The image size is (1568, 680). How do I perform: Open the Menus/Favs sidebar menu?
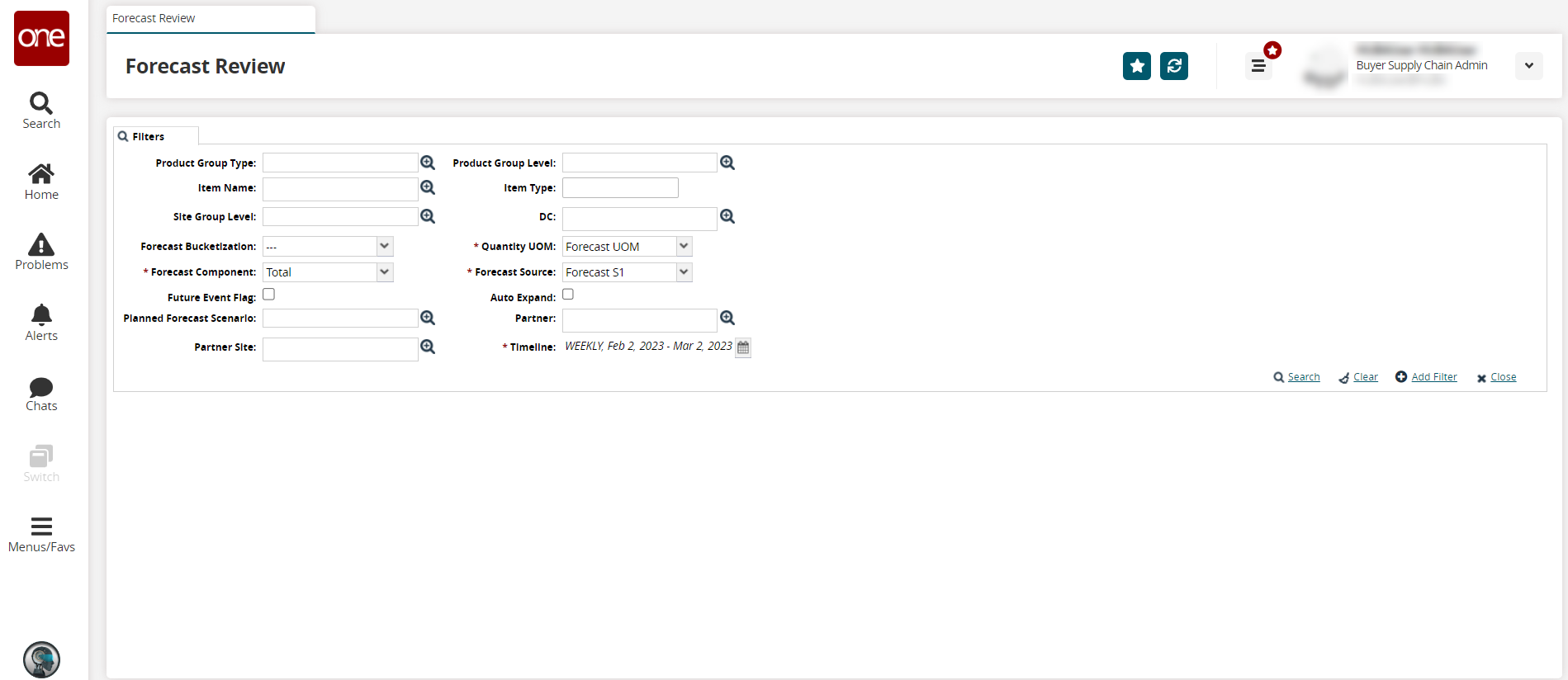(x=41, y=535)
